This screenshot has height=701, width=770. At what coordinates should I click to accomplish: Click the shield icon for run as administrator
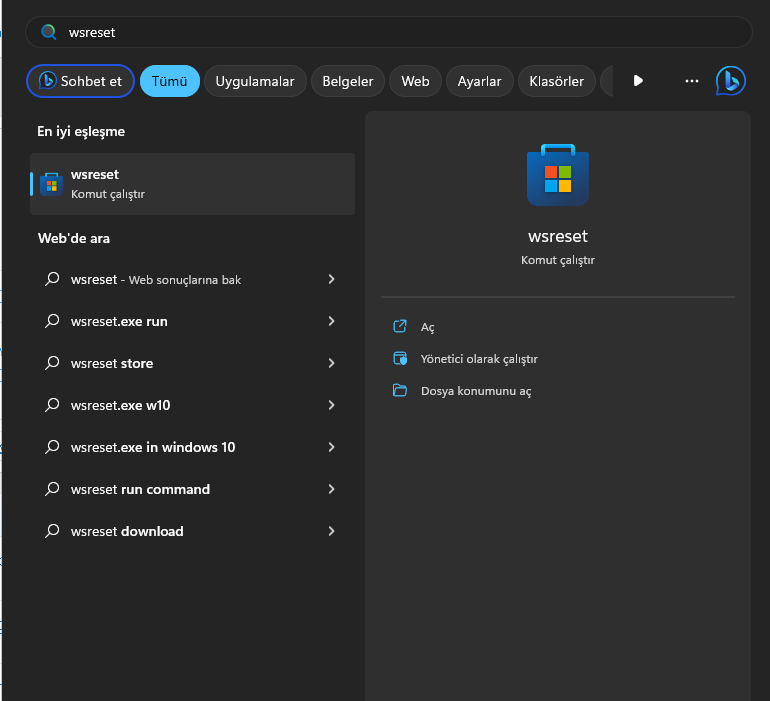[400, 359]
